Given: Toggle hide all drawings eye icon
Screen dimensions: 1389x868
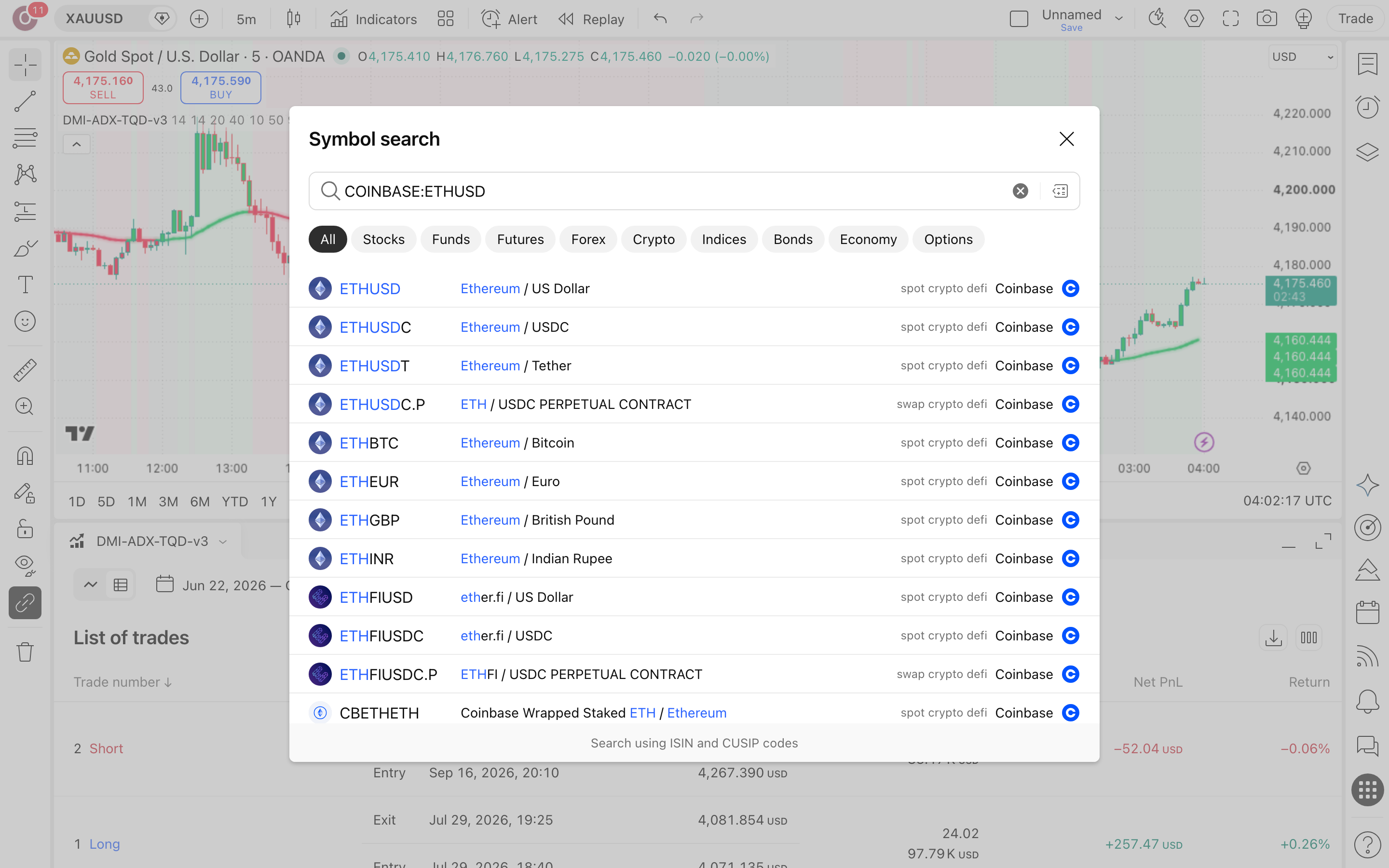Looking at the screenshot, I should 25,566.
